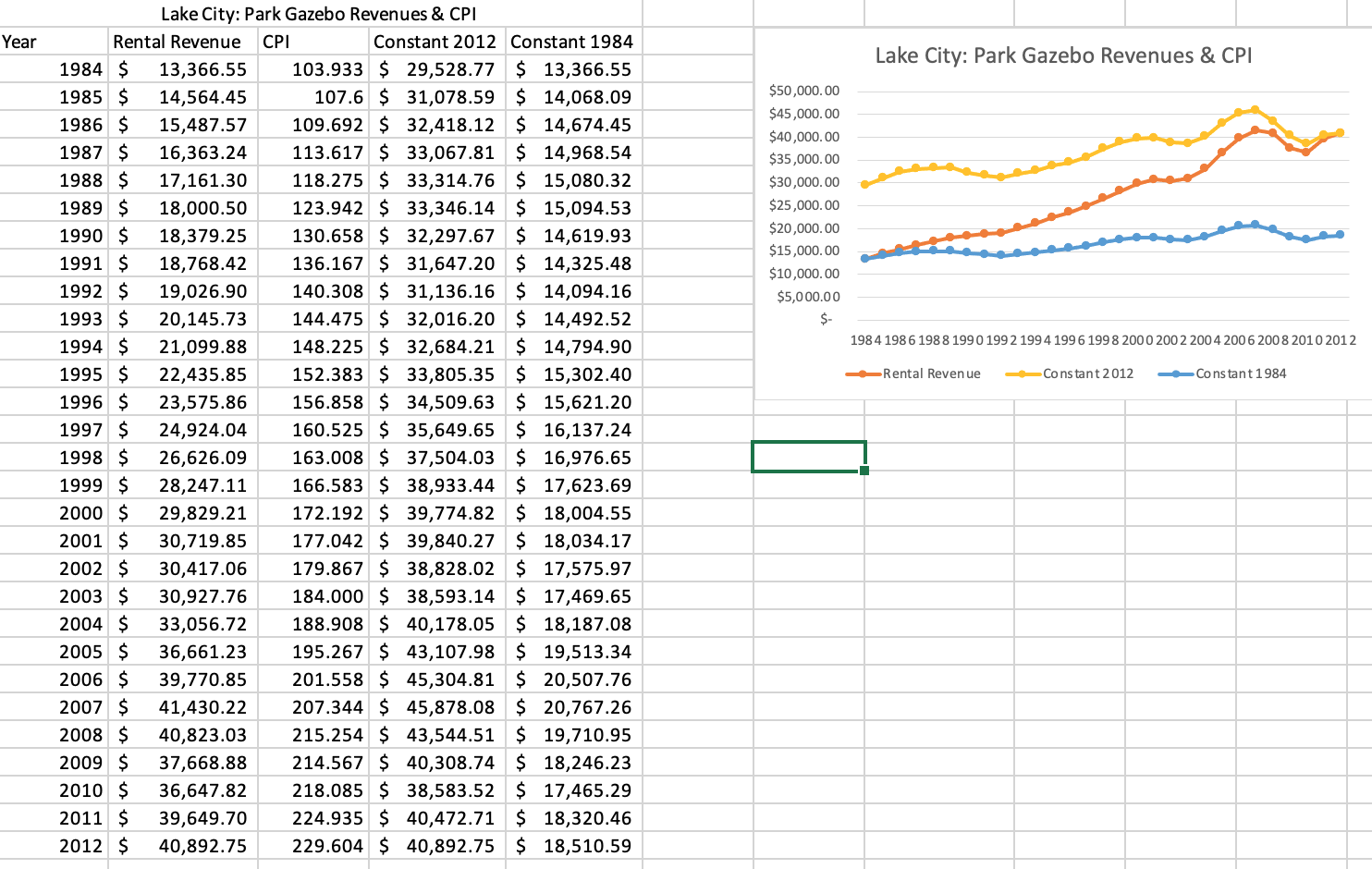Image resolution: width=1372 pixels, height=869 pixels.
Task: Click the year cell 1995
Action: 54,374
